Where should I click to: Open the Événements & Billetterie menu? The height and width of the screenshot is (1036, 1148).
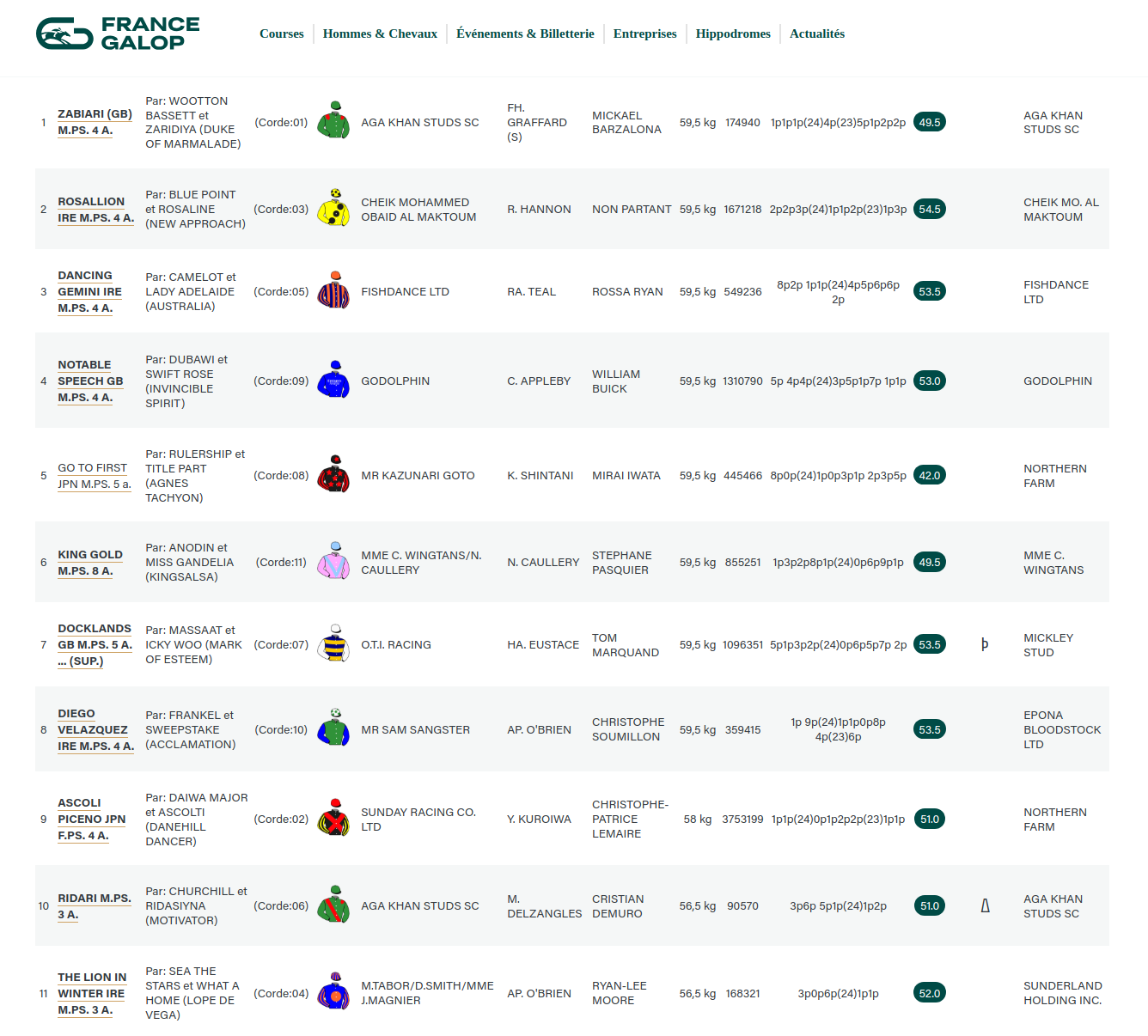(525, 34)
